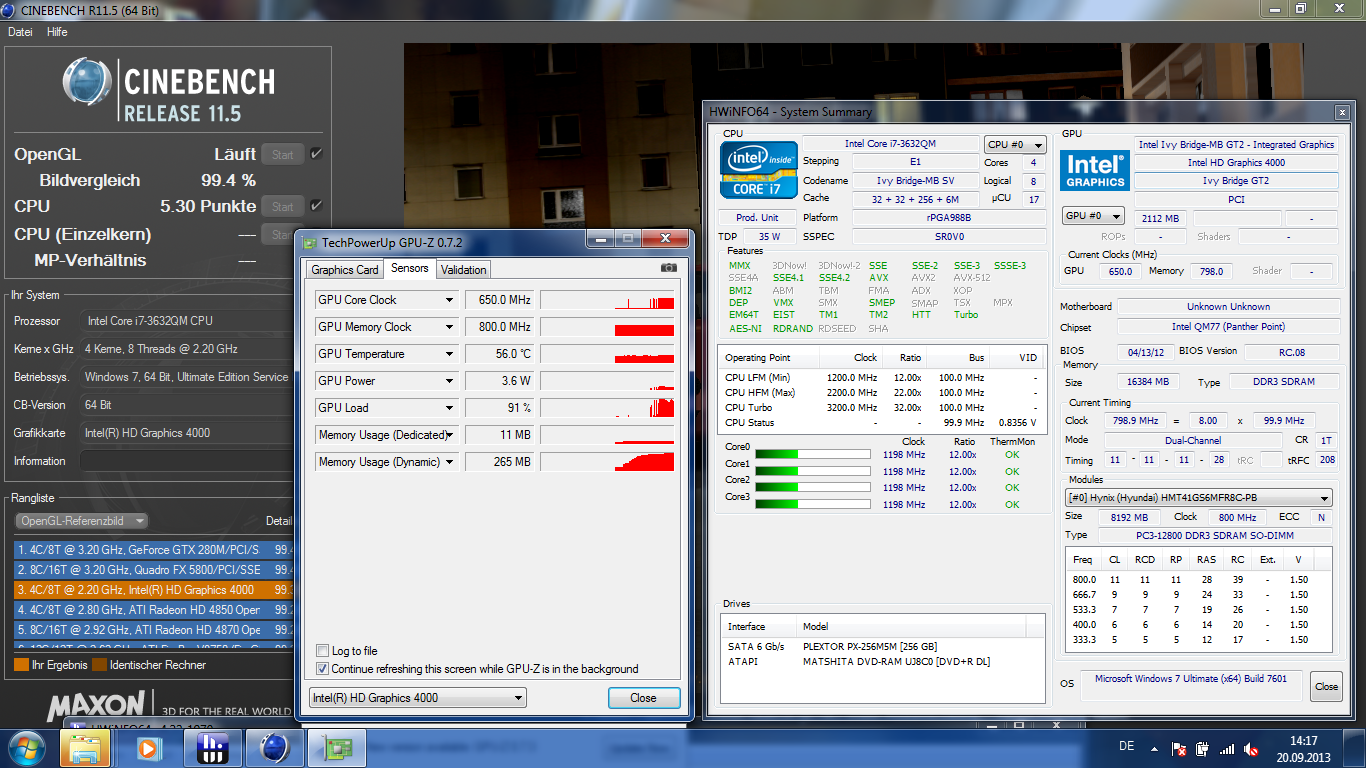
Task: Open the Validation tab in GPU-Z
Action: (464, 270)
